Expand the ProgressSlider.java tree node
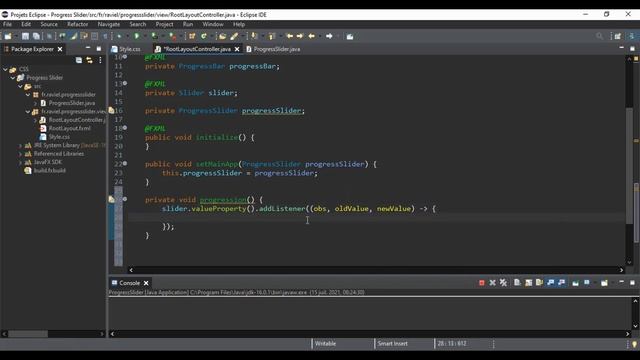640x360 pixels. [x=36, y=103]
